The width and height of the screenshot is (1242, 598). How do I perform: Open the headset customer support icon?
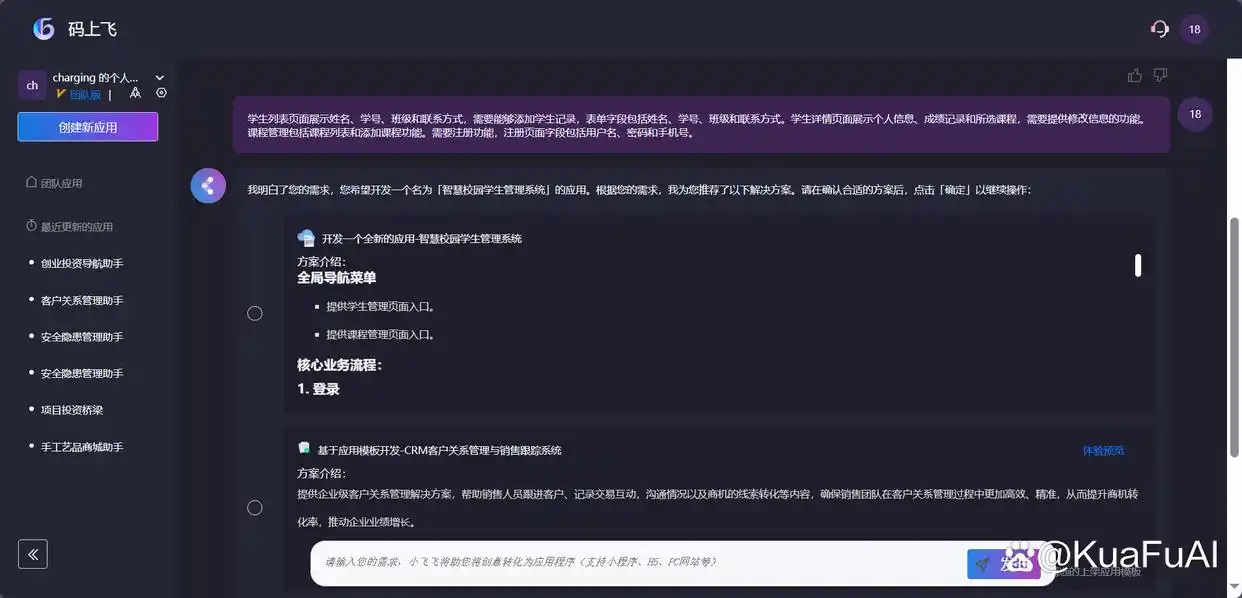pos(1158,28)
